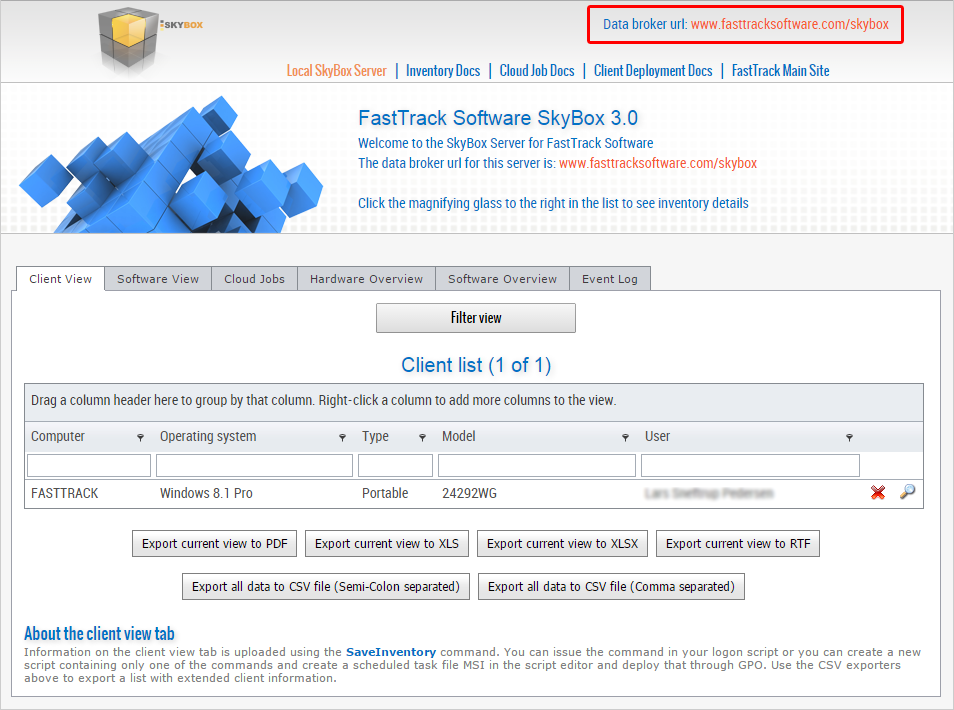The width and height of the screenshot is (954, 710).
Task: Select the Portable type cell
Action: pos(385,493)
